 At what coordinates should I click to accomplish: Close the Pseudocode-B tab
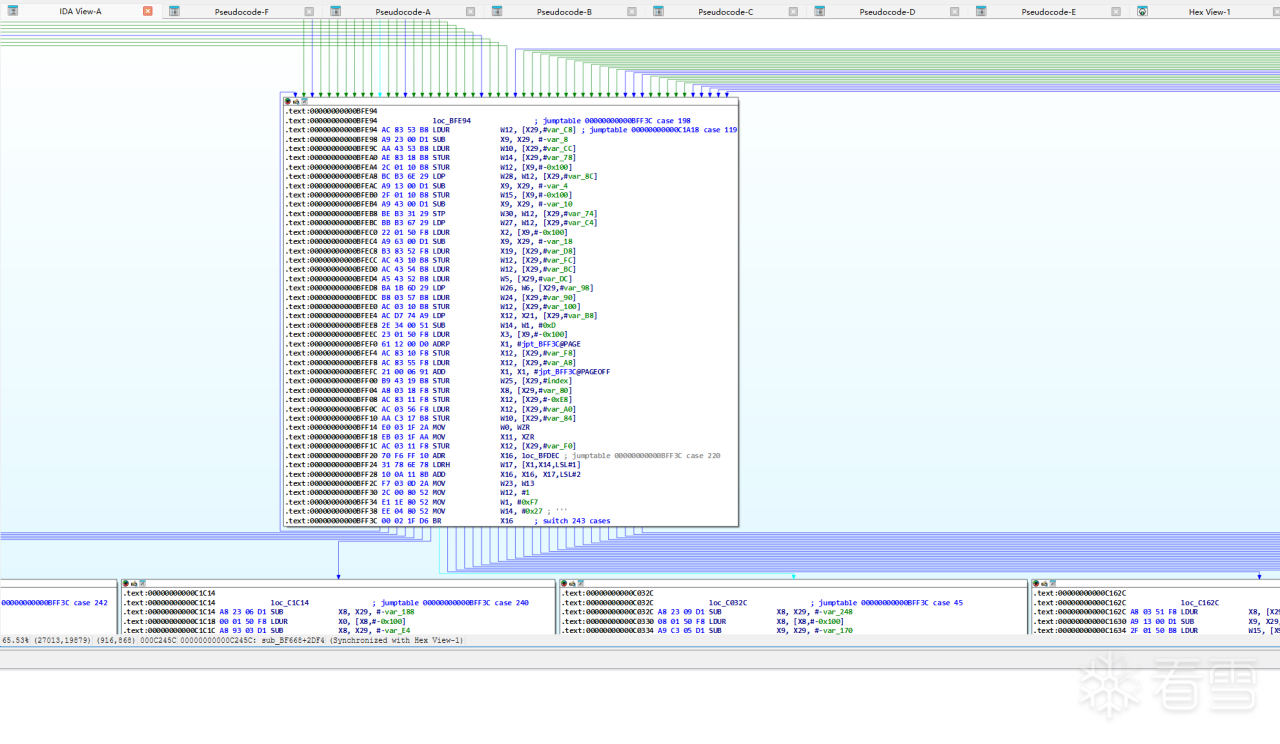tap(632, 12)
